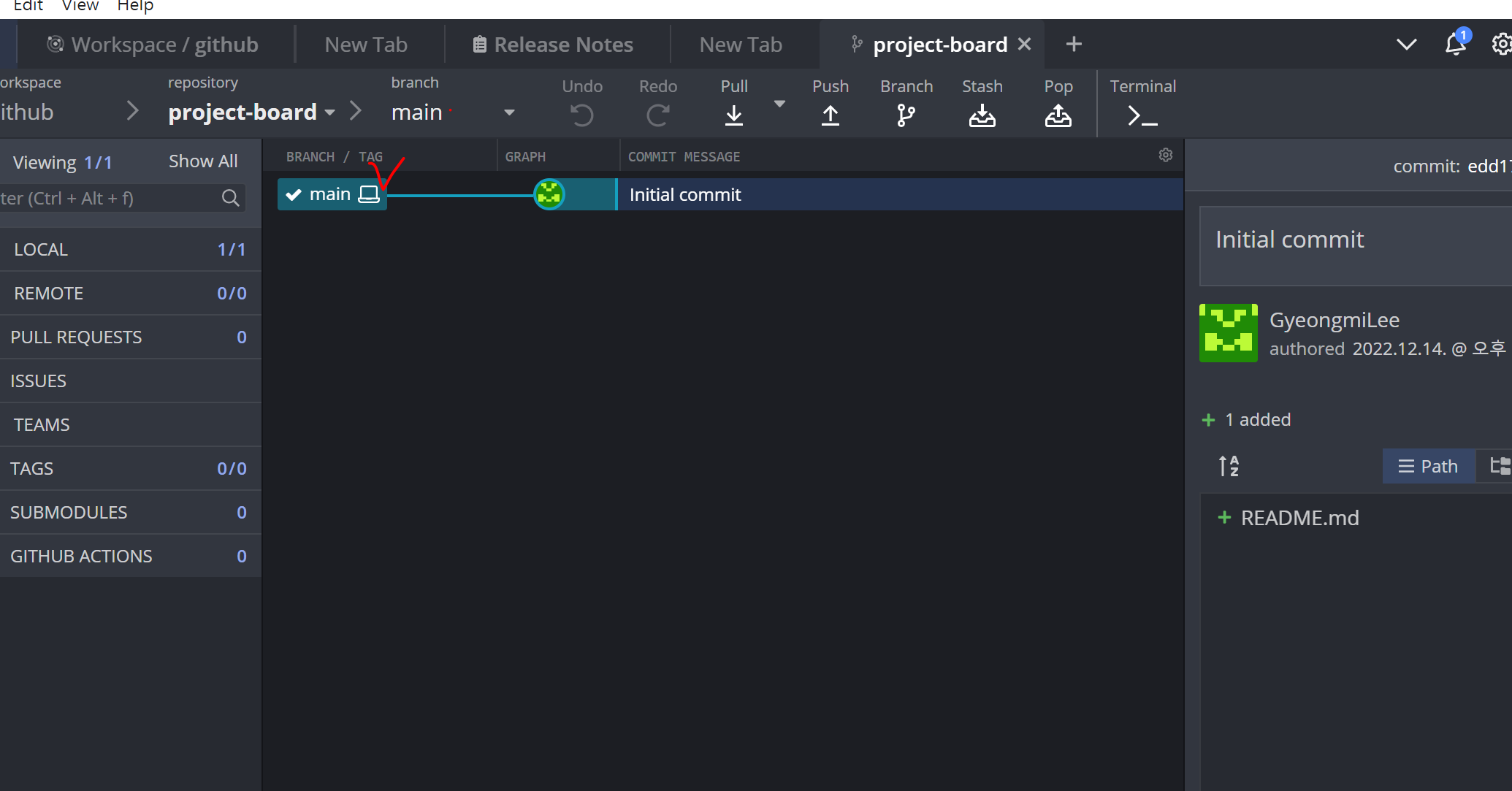Click the commit graph settings gear
The width and height of the screenshot is (1512, 791).
(1165, 156)
